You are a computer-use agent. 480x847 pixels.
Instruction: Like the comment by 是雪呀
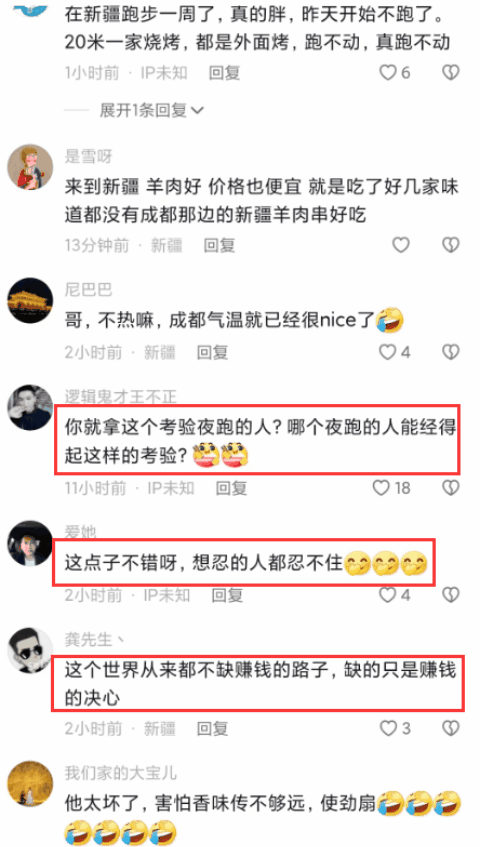401,246
